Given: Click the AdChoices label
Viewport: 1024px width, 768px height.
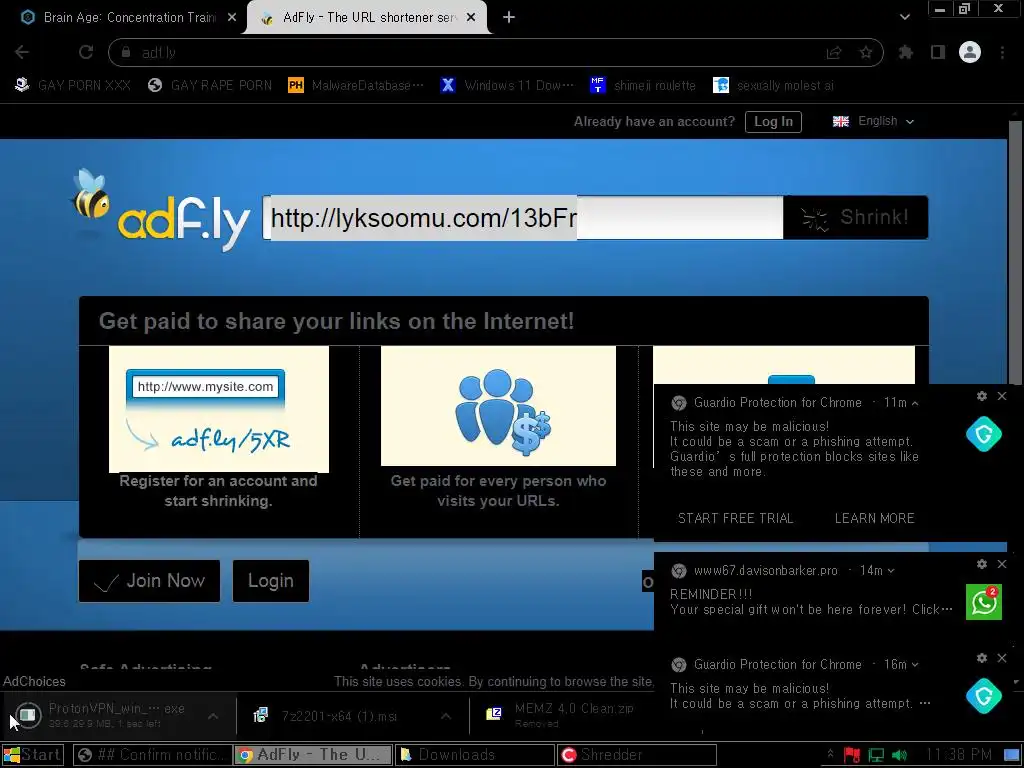Looking at the screenshot, I should [x=35, y=681].
